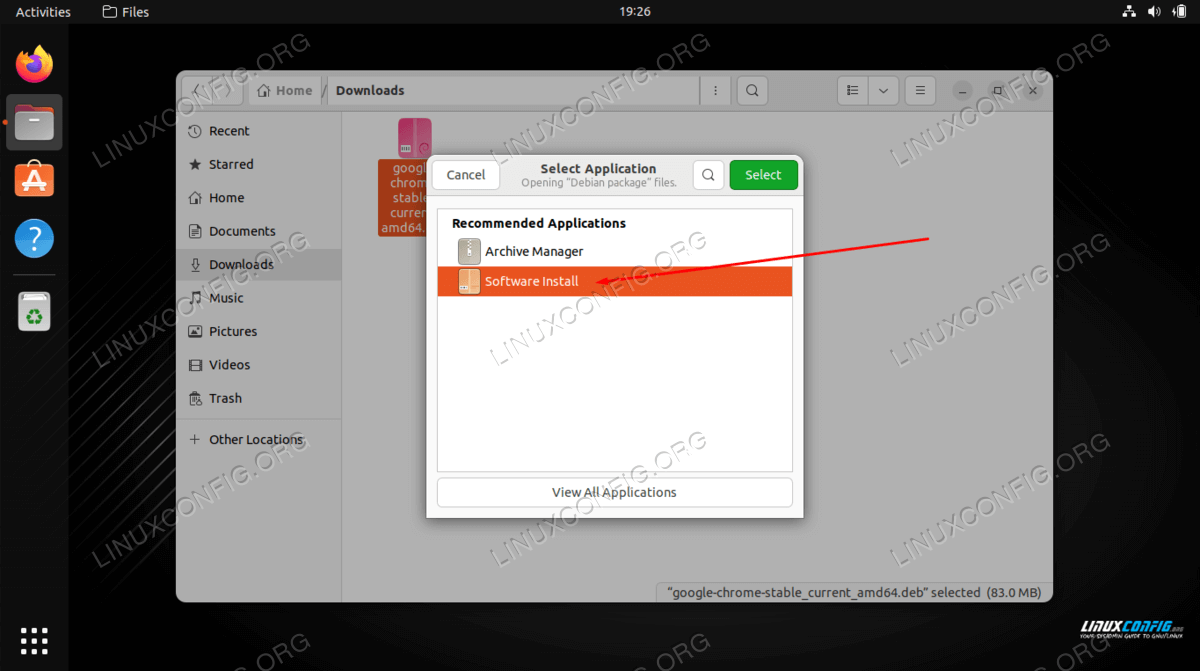This screenshot has width=1200, height=671.
Task: Open Videos in the Files sidebar
Action: [x=259, y=365]
